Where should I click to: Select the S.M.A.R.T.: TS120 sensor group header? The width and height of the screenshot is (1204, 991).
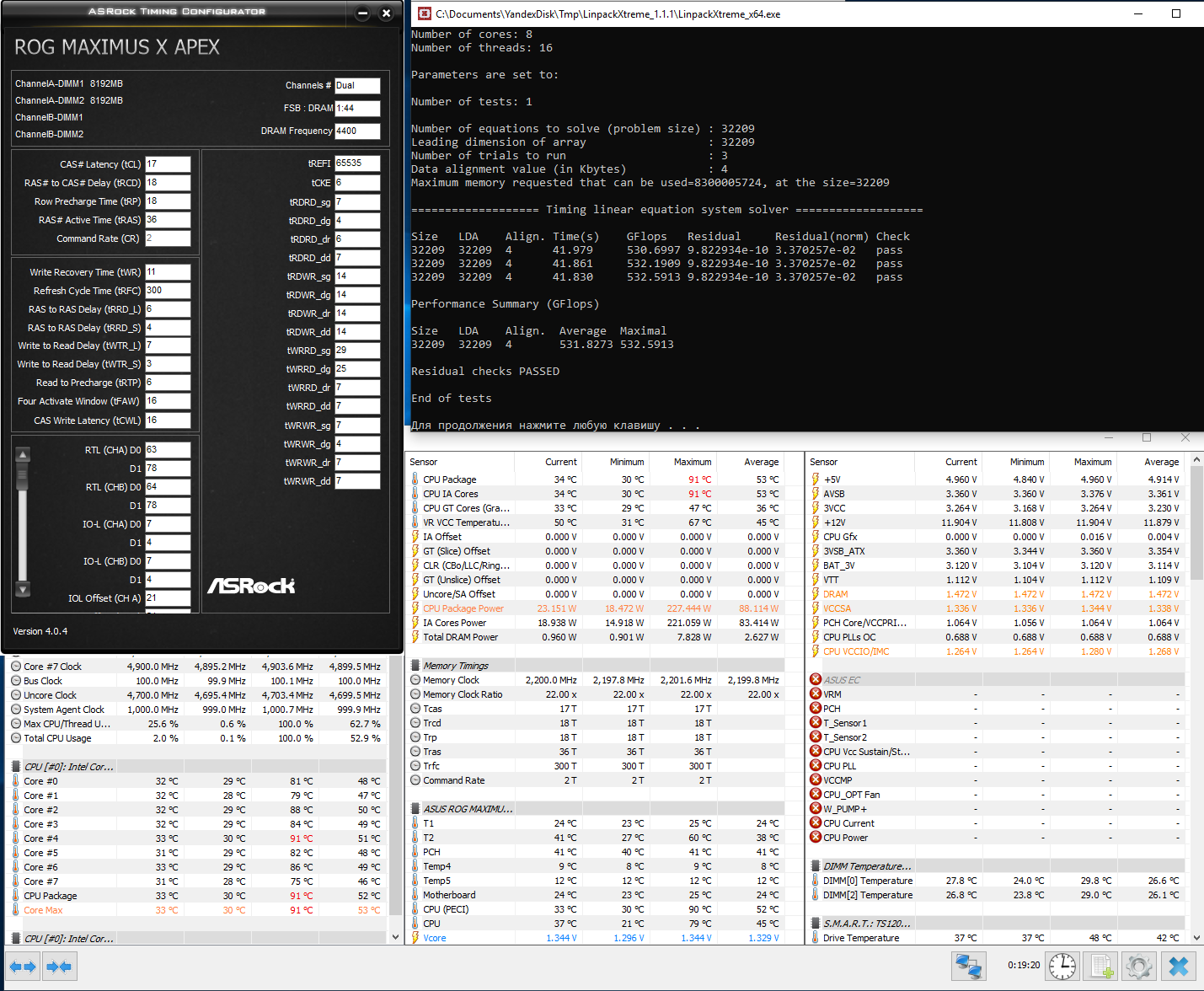click(x=995, y=924)
